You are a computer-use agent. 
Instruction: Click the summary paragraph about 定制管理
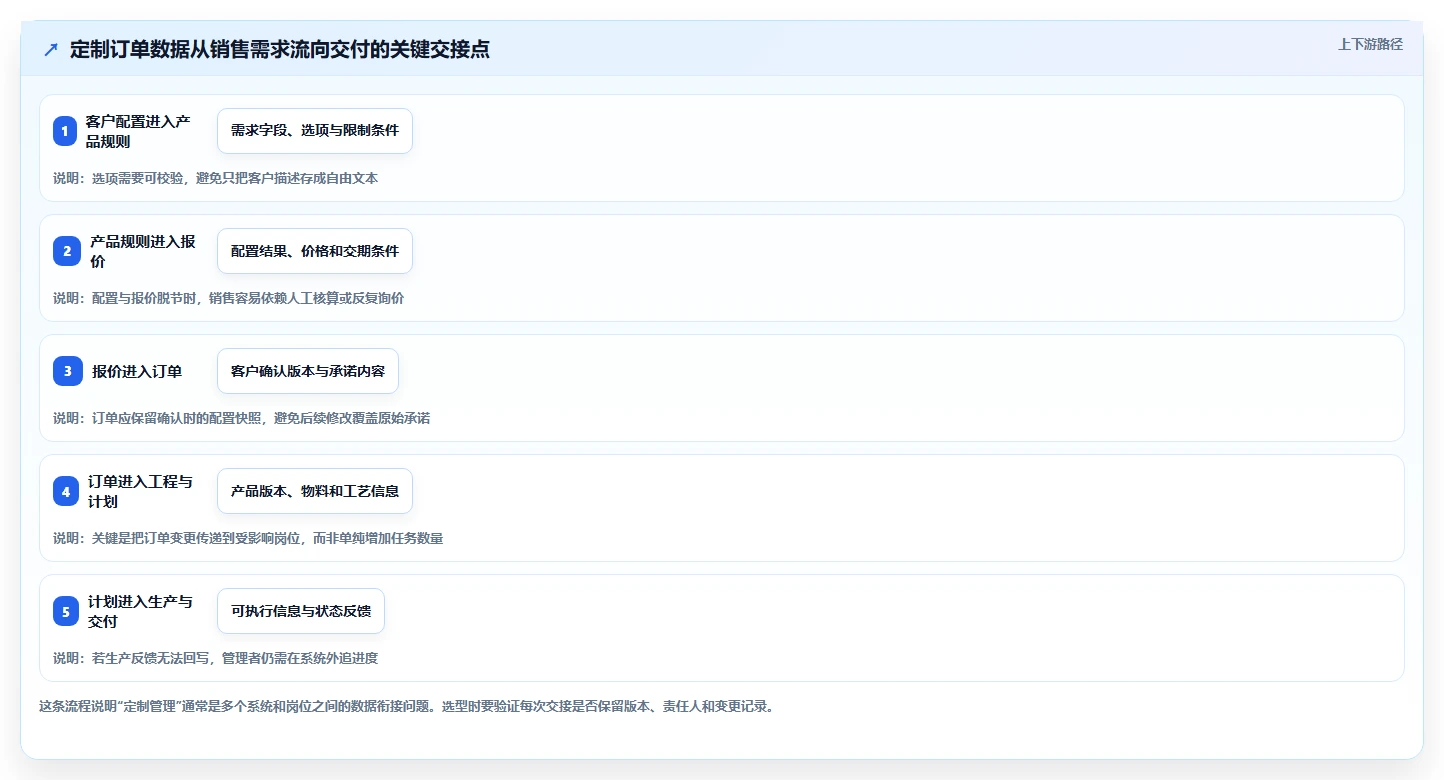(x=406, y=706)
